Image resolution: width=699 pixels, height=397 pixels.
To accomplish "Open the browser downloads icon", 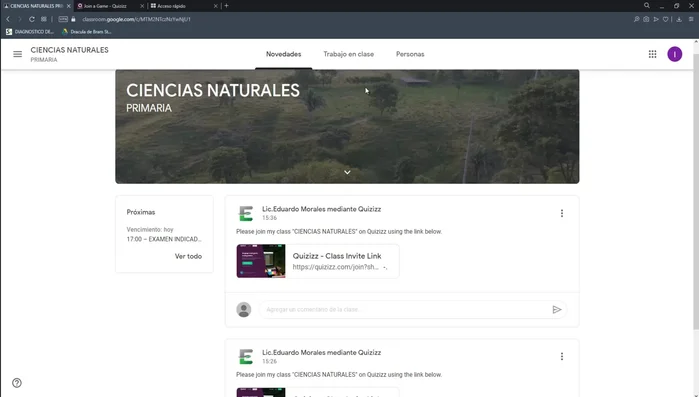I will pyautogui.click(x=679, y=19).
